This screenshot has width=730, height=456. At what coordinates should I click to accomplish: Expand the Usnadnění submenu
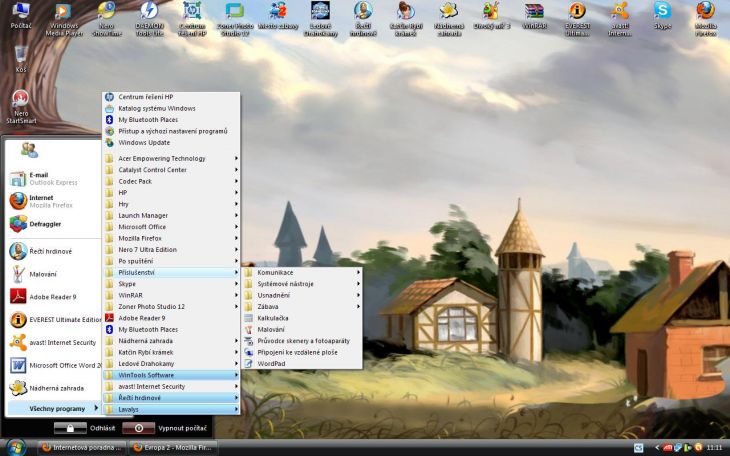(302, 295)
